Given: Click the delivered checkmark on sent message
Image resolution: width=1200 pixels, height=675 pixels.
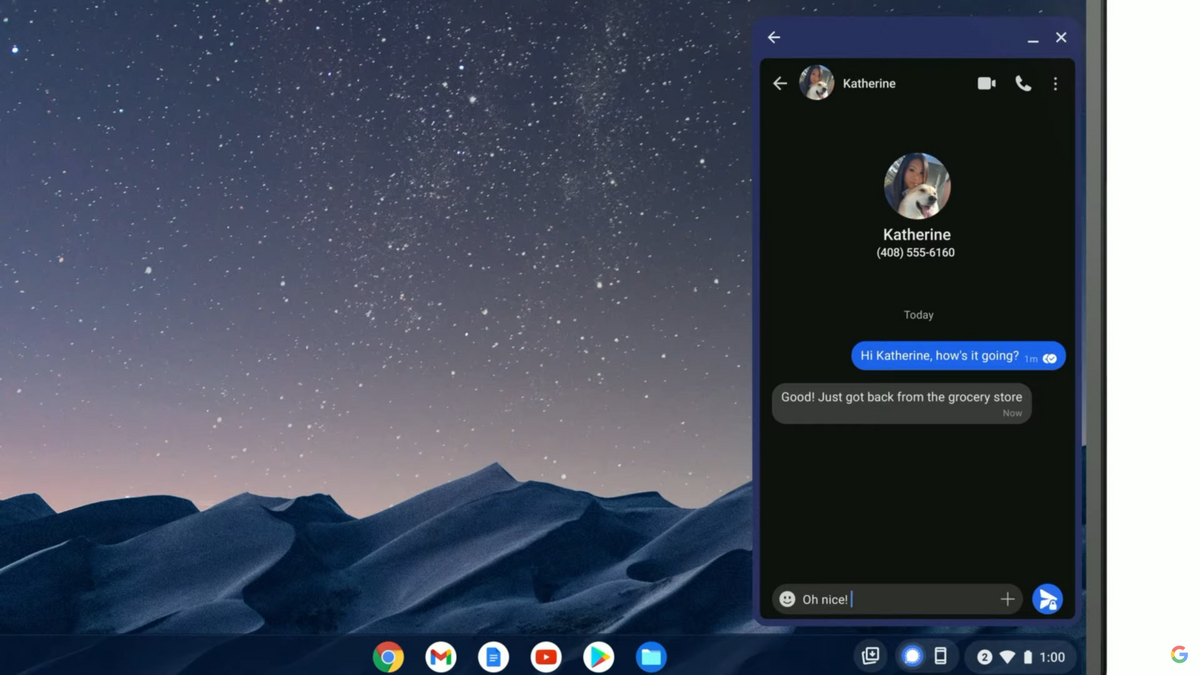Looking at the screenshot, I should [1050, 358].
